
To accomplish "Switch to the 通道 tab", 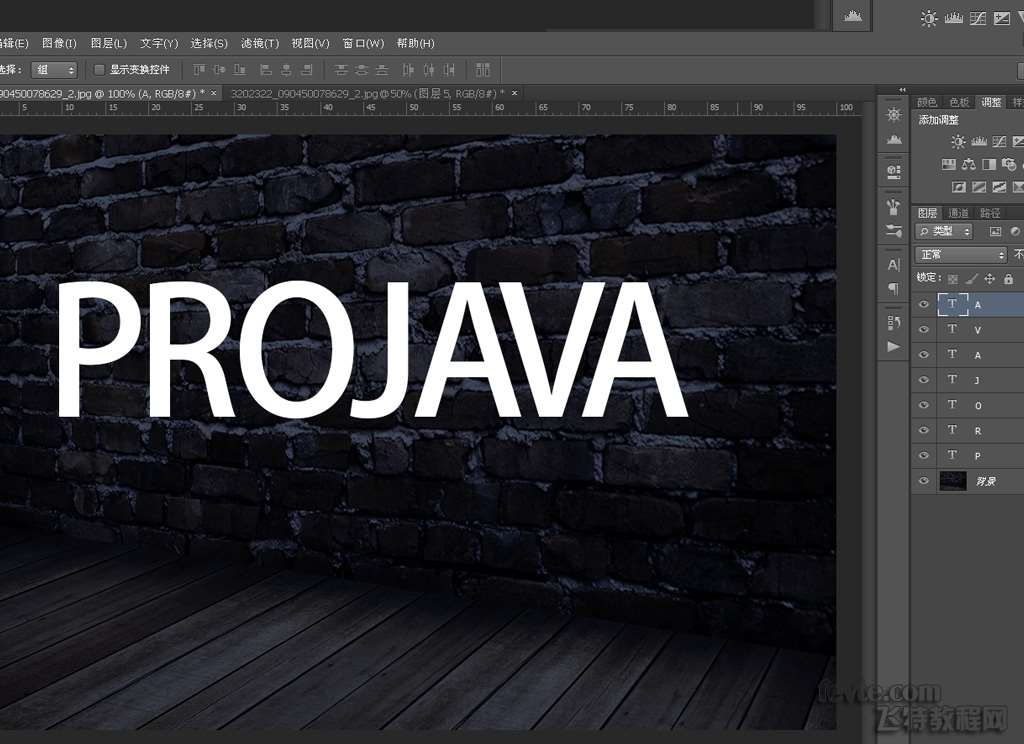I will (958, 213).
